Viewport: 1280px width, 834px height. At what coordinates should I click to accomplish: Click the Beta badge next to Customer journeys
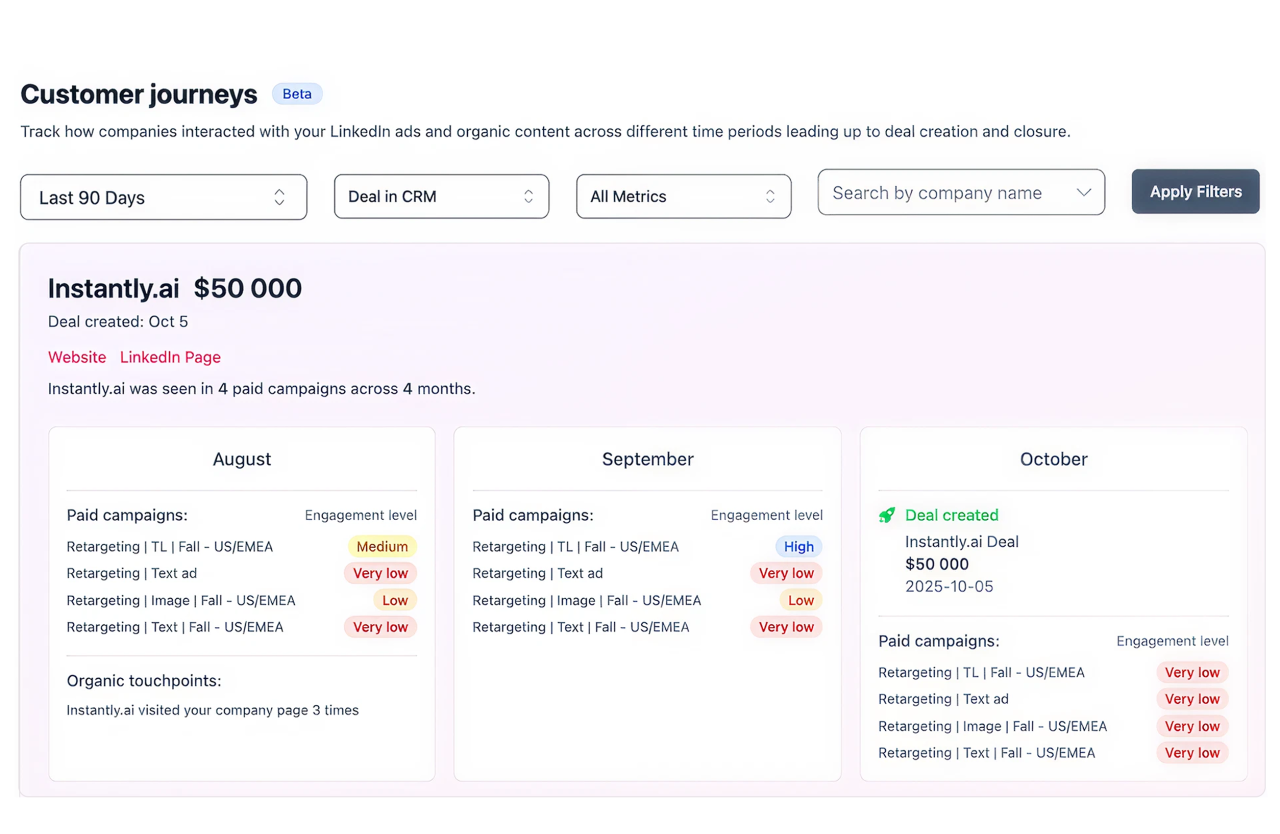tap(297, 93)
